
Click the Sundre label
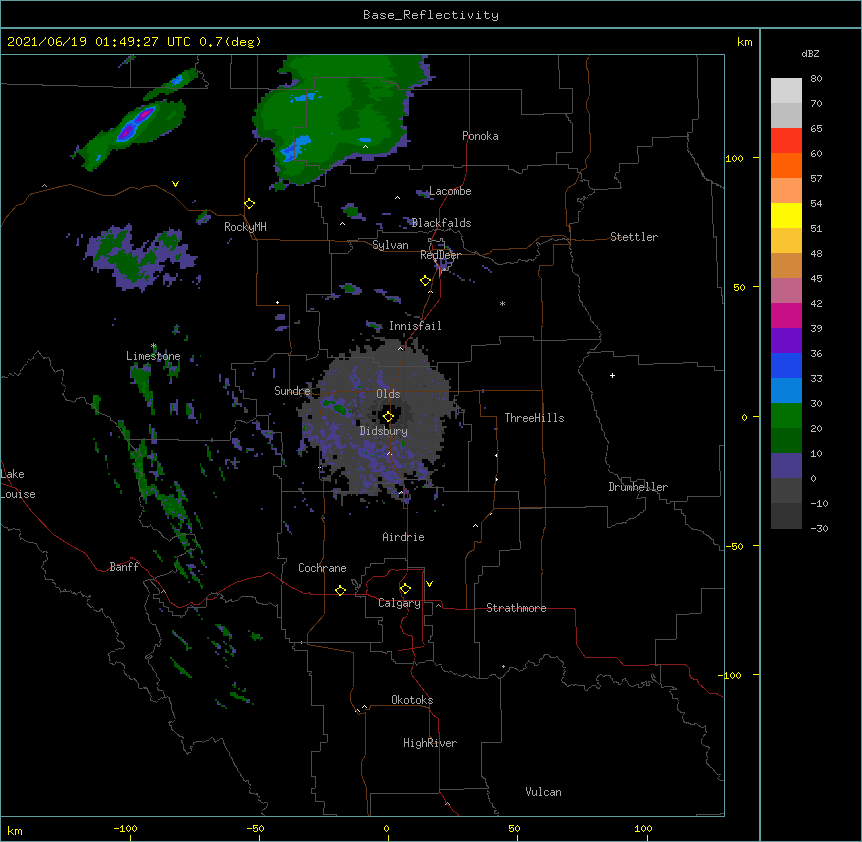pos(292,391)
